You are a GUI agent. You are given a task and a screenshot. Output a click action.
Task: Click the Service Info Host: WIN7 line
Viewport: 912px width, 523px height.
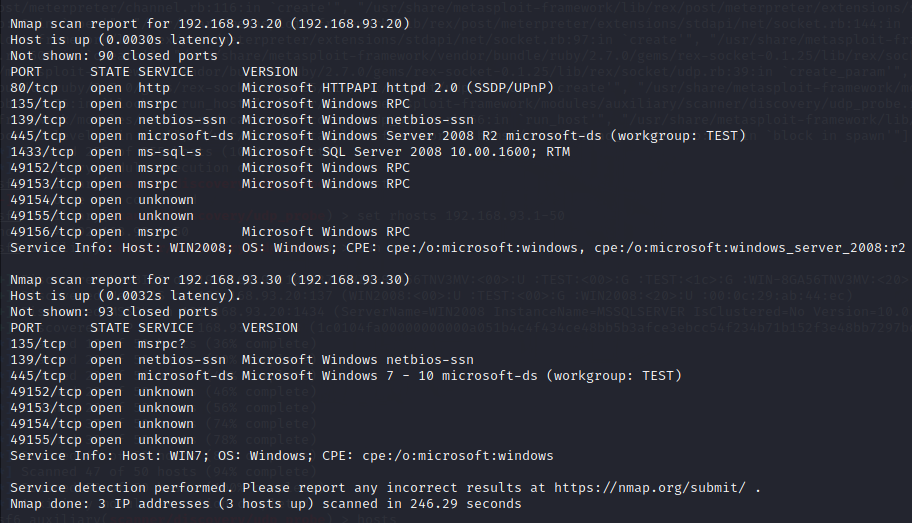pos(282,456)
